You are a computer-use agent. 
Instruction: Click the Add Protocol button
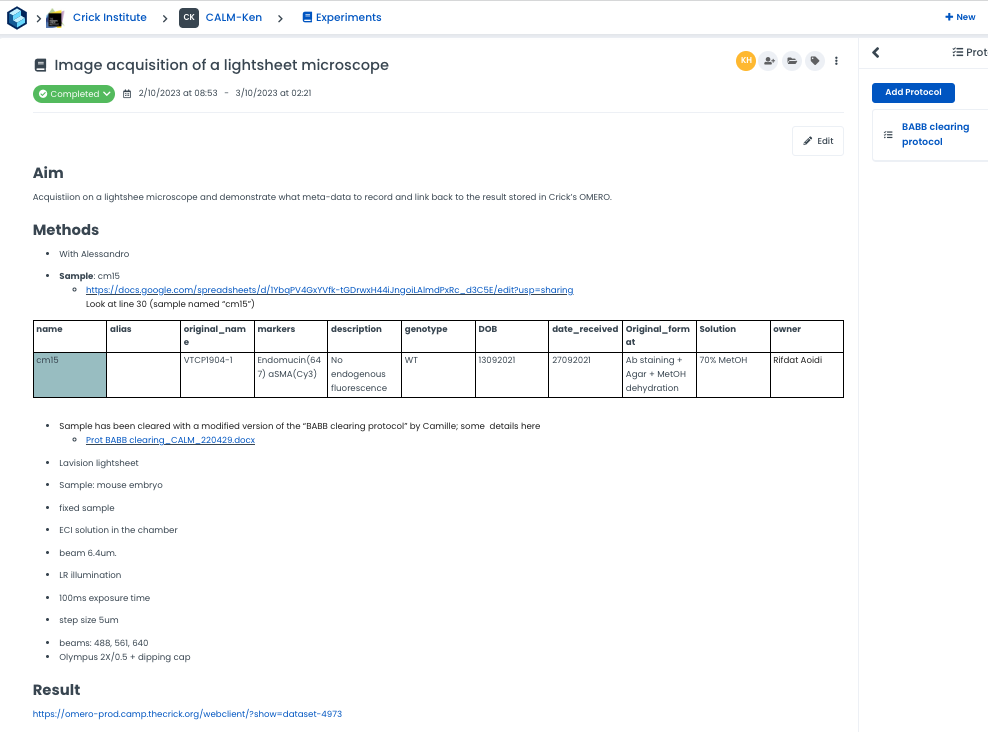point(913,92)
